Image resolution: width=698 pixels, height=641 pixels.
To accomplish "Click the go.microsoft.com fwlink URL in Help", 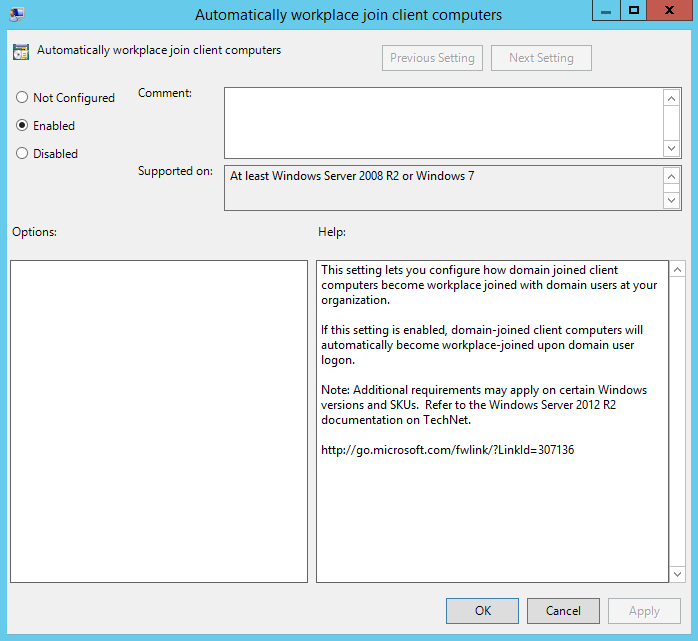I will point(447,450).
